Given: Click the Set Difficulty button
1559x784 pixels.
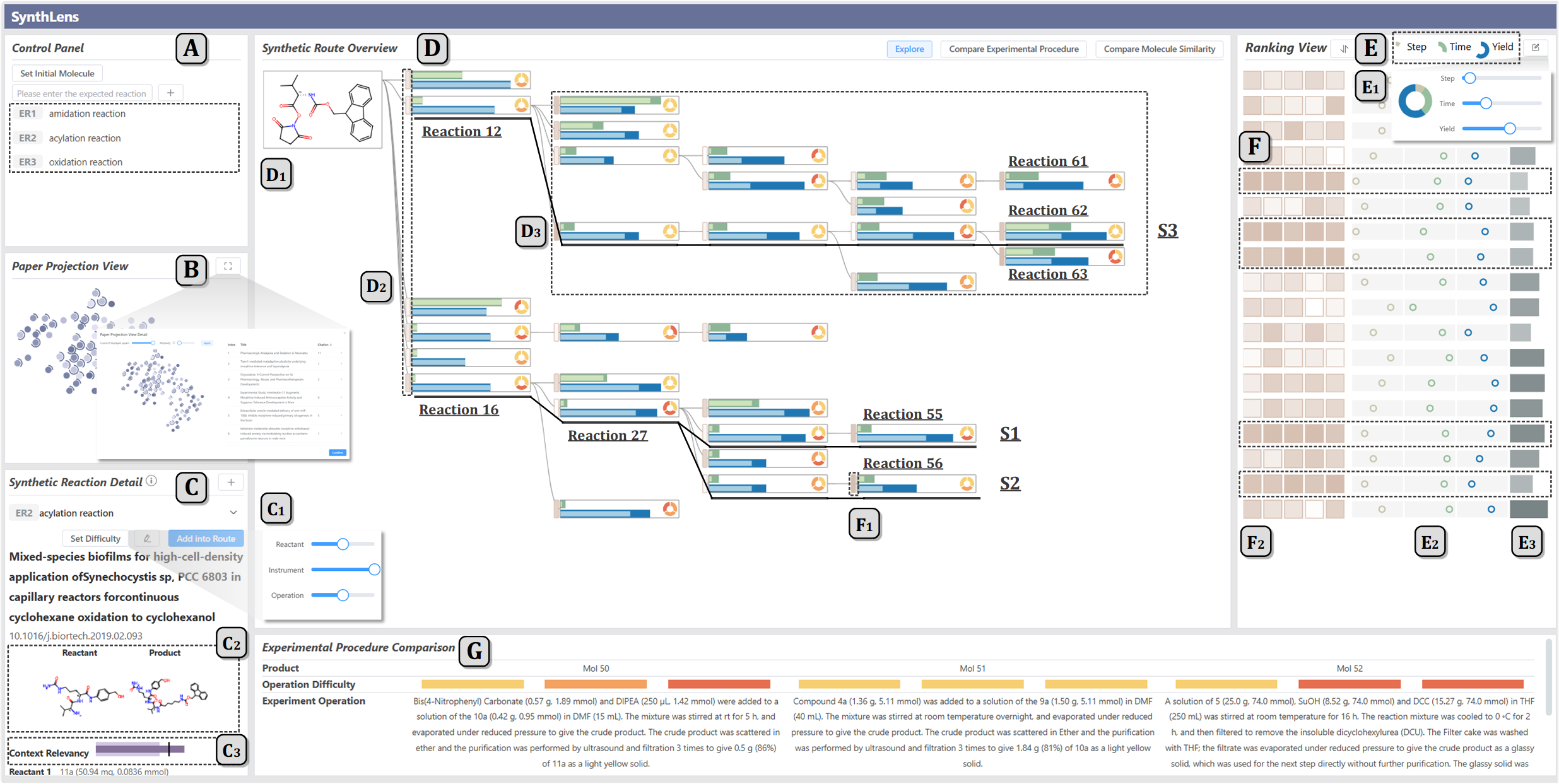Looking at the screenshot, I should [x=95, y=538].
